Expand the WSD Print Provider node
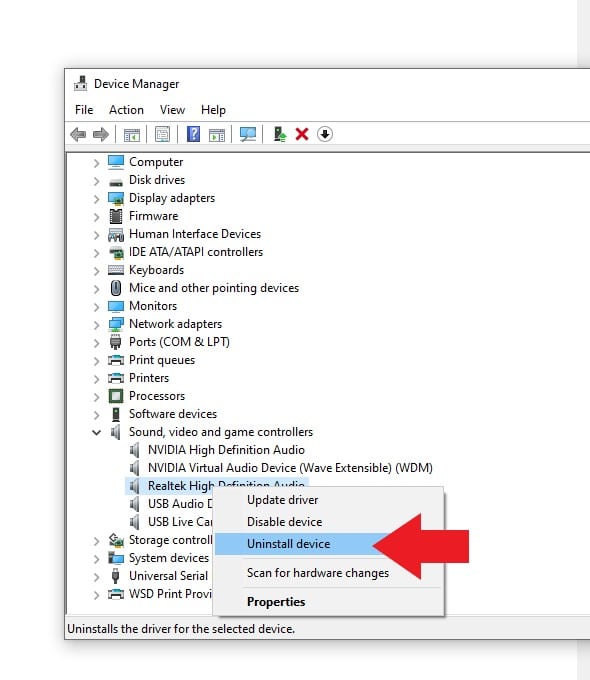This screenshot has height=680, width=590. [x=96, y=595]
